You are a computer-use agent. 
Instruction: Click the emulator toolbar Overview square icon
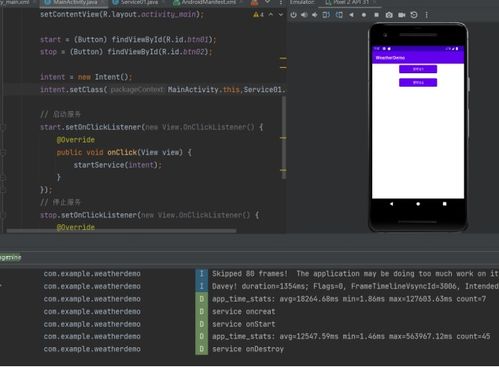tap(376, 15)
